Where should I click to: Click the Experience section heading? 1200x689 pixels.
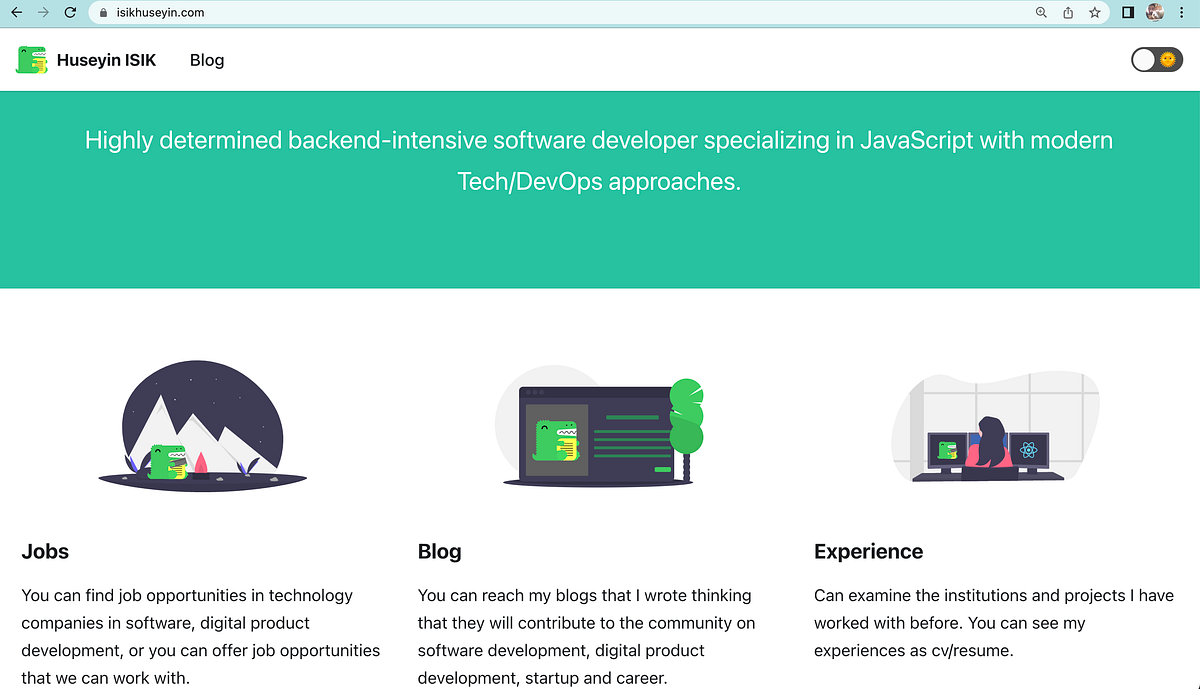868,551
